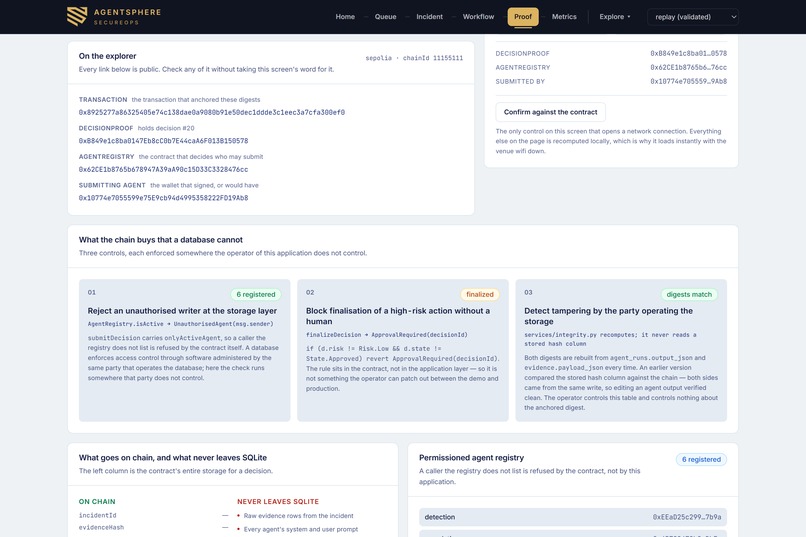
Task: Click the finalized badge on card 02
Action: tap(480, 294)
